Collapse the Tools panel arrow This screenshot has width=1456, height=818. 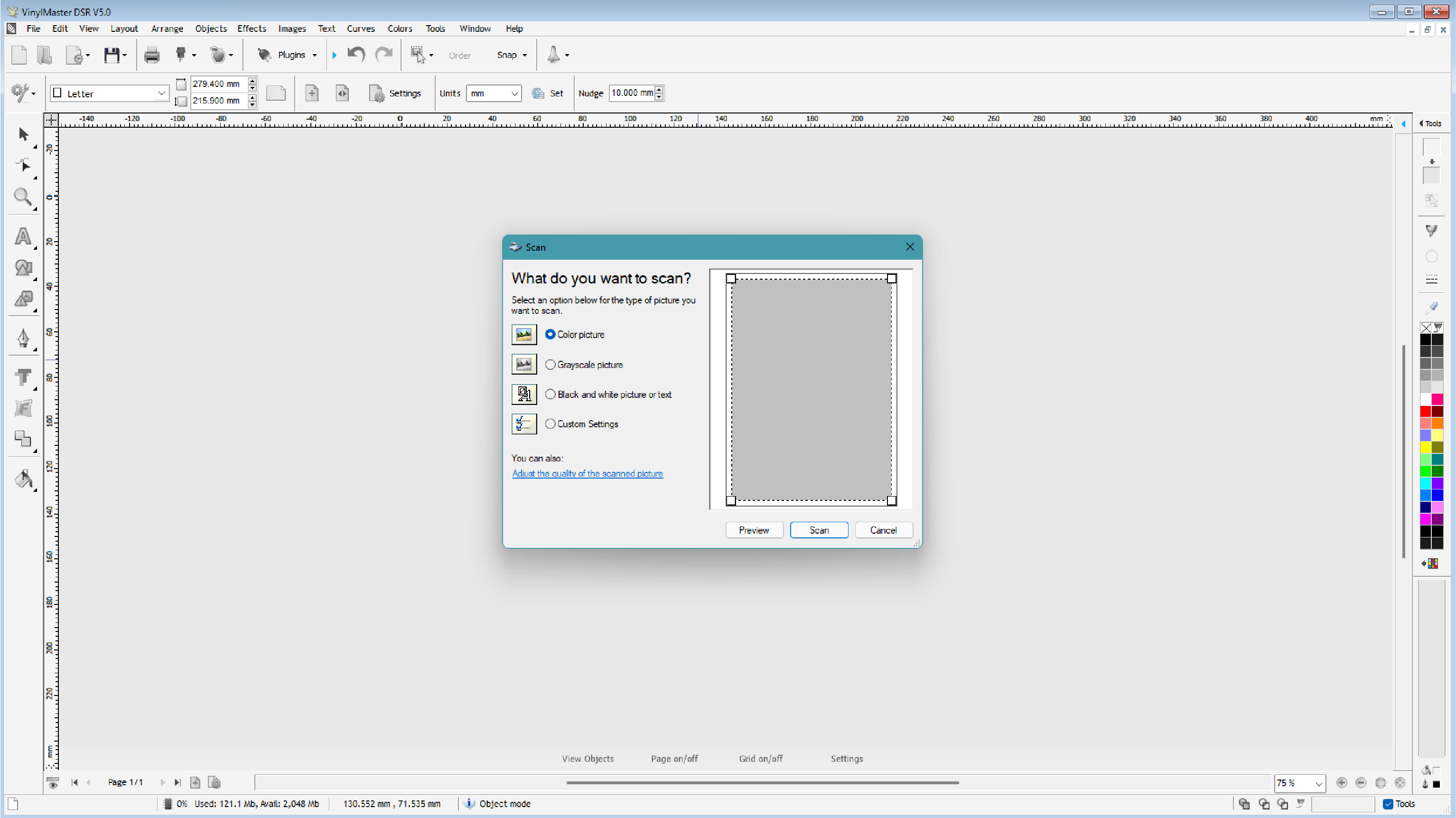click(x=1421, y=123)
